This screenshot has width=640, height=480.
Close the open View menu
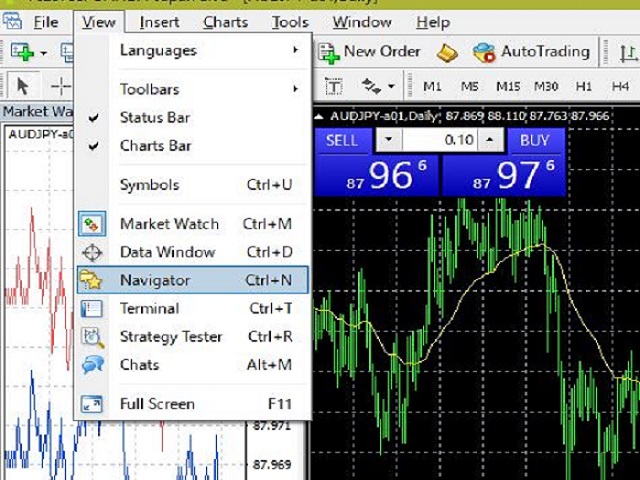(98, 22)
